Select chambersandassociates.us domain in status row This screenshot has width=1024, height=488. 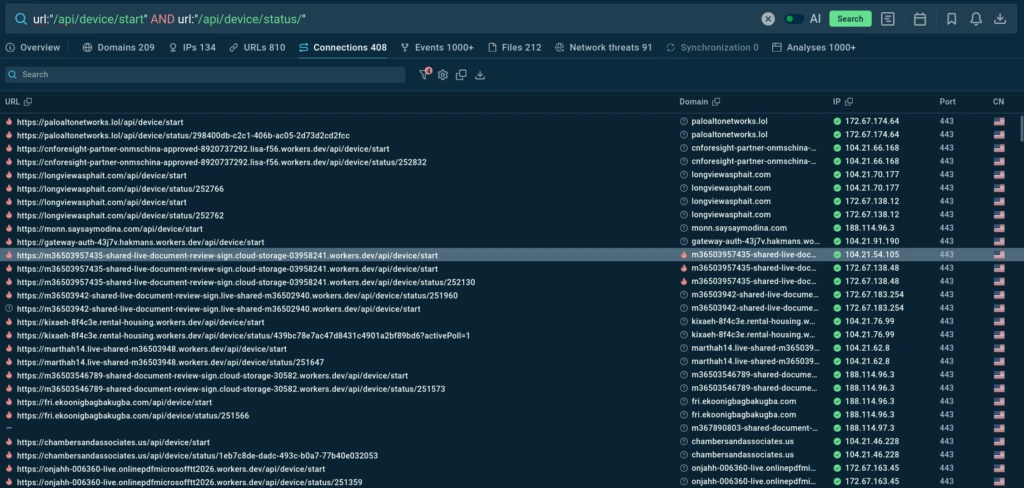pyautogui.click(x=743, y=455)
